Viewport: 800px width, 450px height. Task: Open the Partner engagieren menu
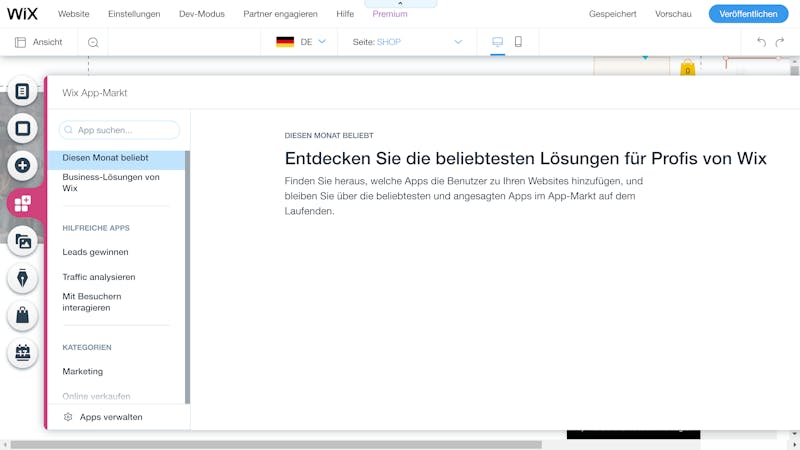pyautogui.click(x=280, y=14)
